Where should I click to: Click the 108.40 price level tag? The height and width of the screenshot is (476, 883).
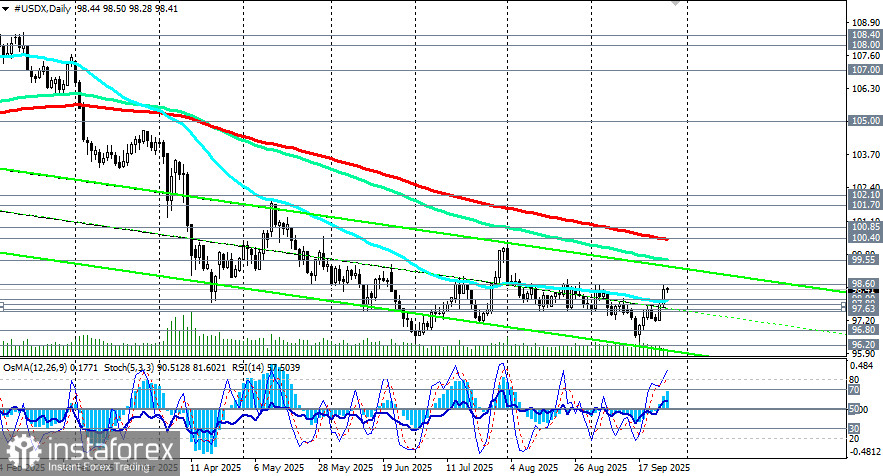864,34
